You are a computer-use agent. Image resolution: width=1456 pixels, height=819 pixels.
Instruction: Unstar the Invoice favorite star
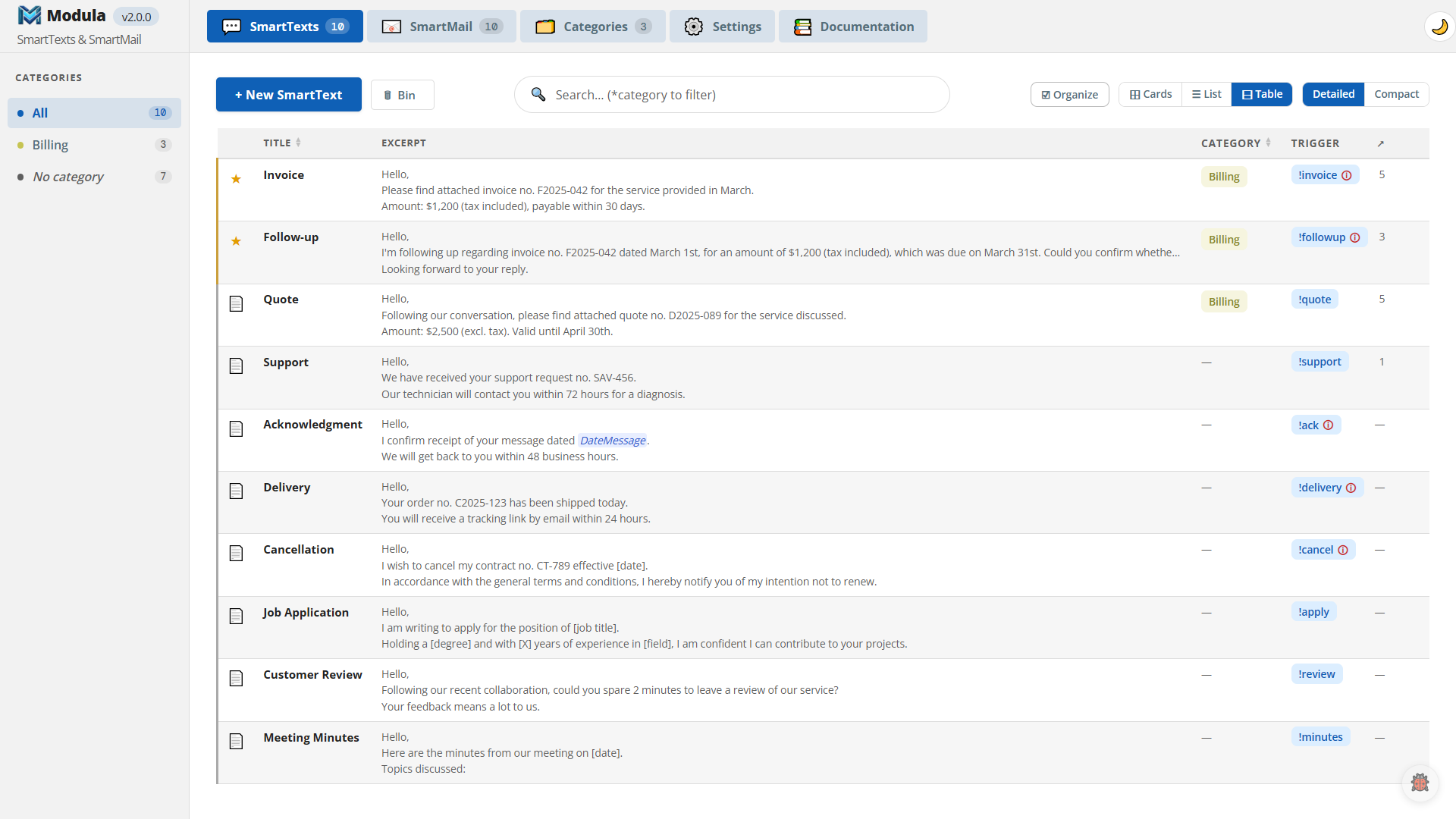(x=236, y=179)
